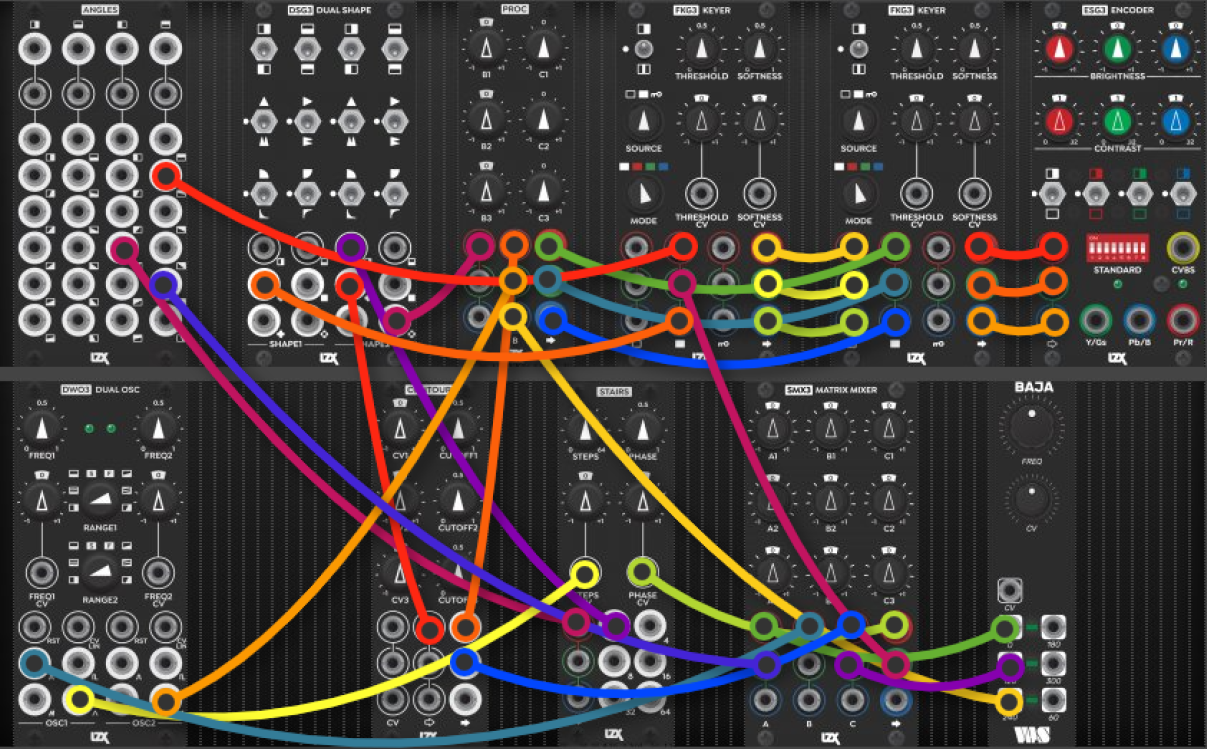Click SOFTNESS knob on second Keyer

click(x=973, y=48)
